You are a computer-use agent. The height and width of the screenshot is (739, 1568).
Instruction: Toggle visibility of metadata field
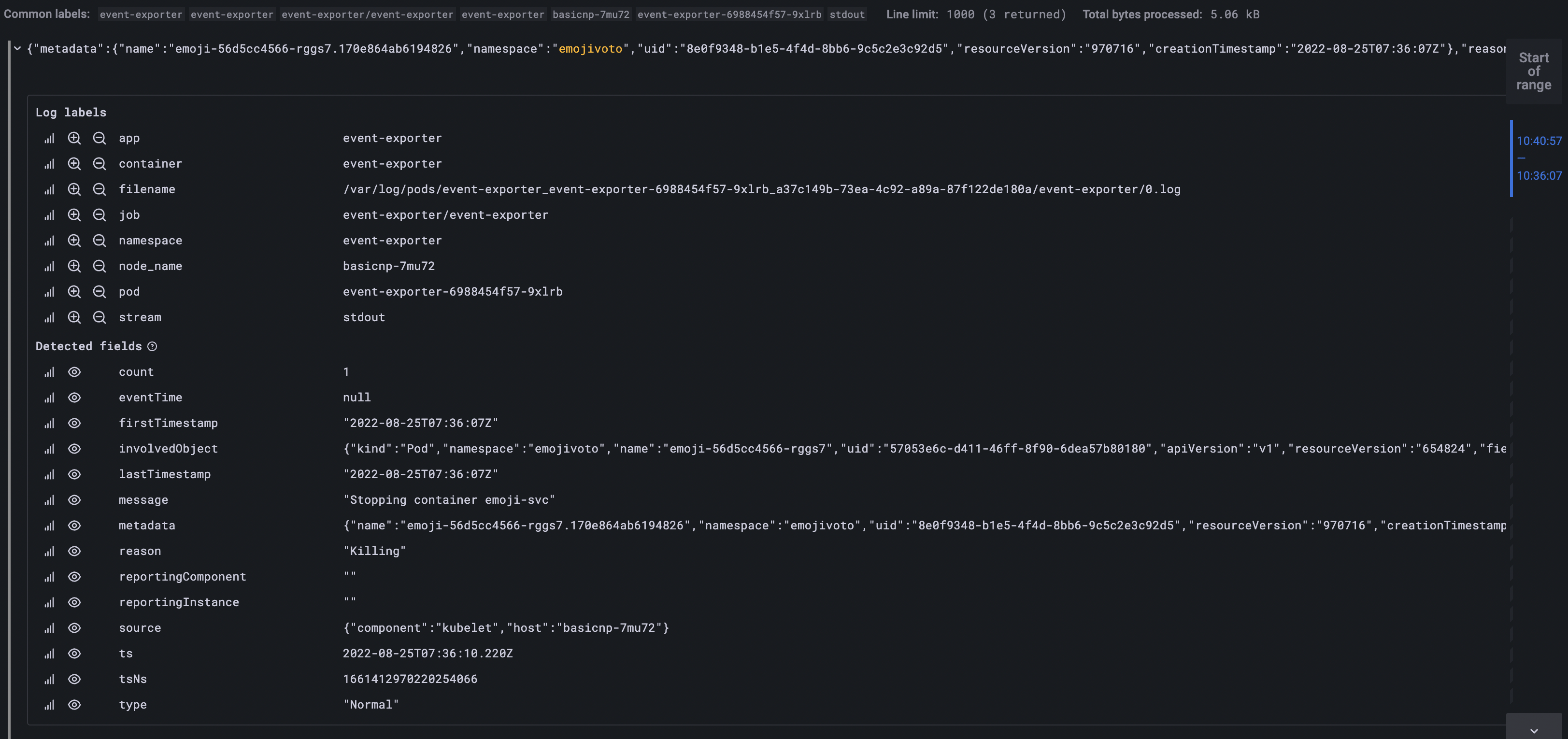74,526
